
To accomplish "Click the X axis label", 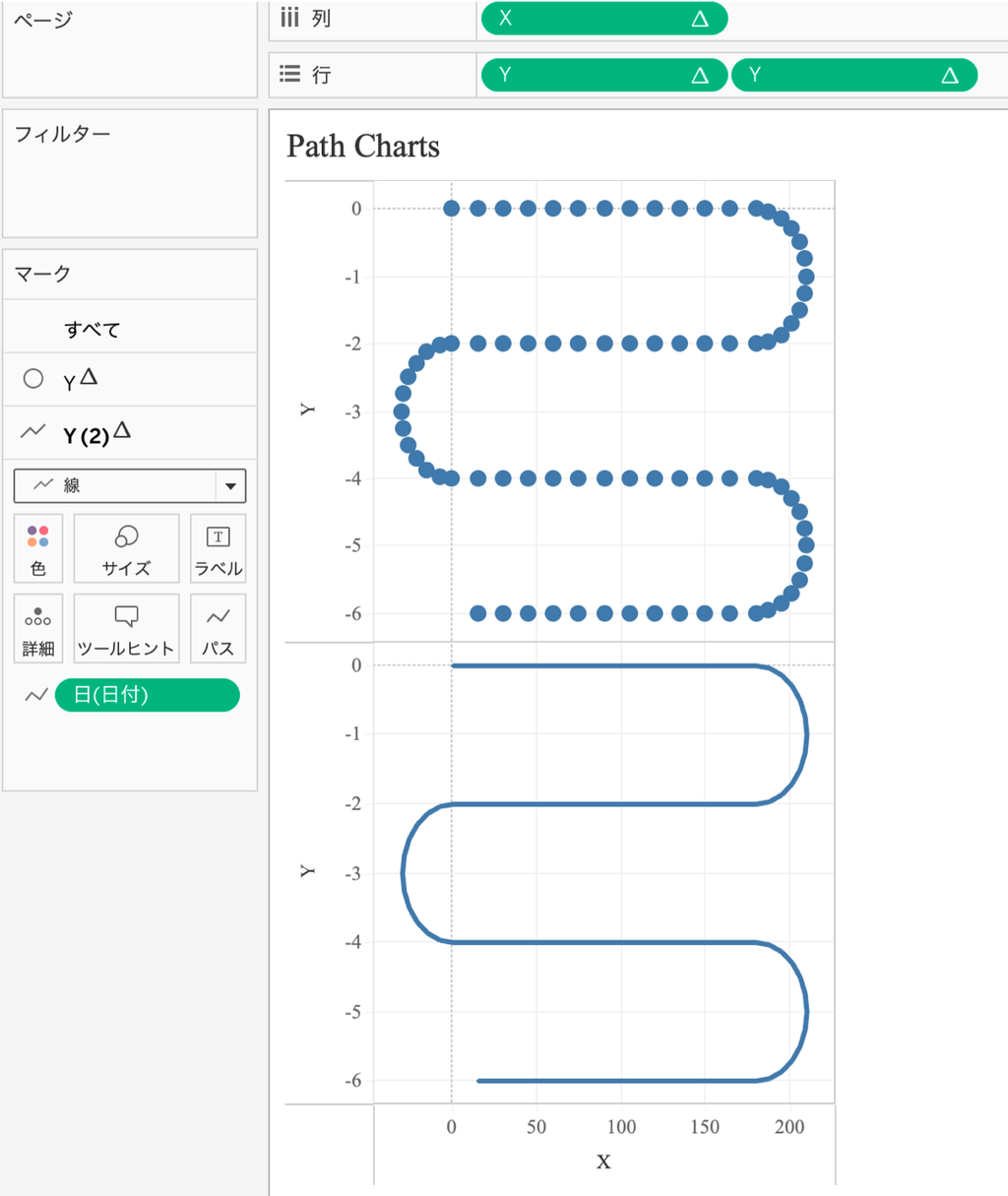I will click(603, 1162).
